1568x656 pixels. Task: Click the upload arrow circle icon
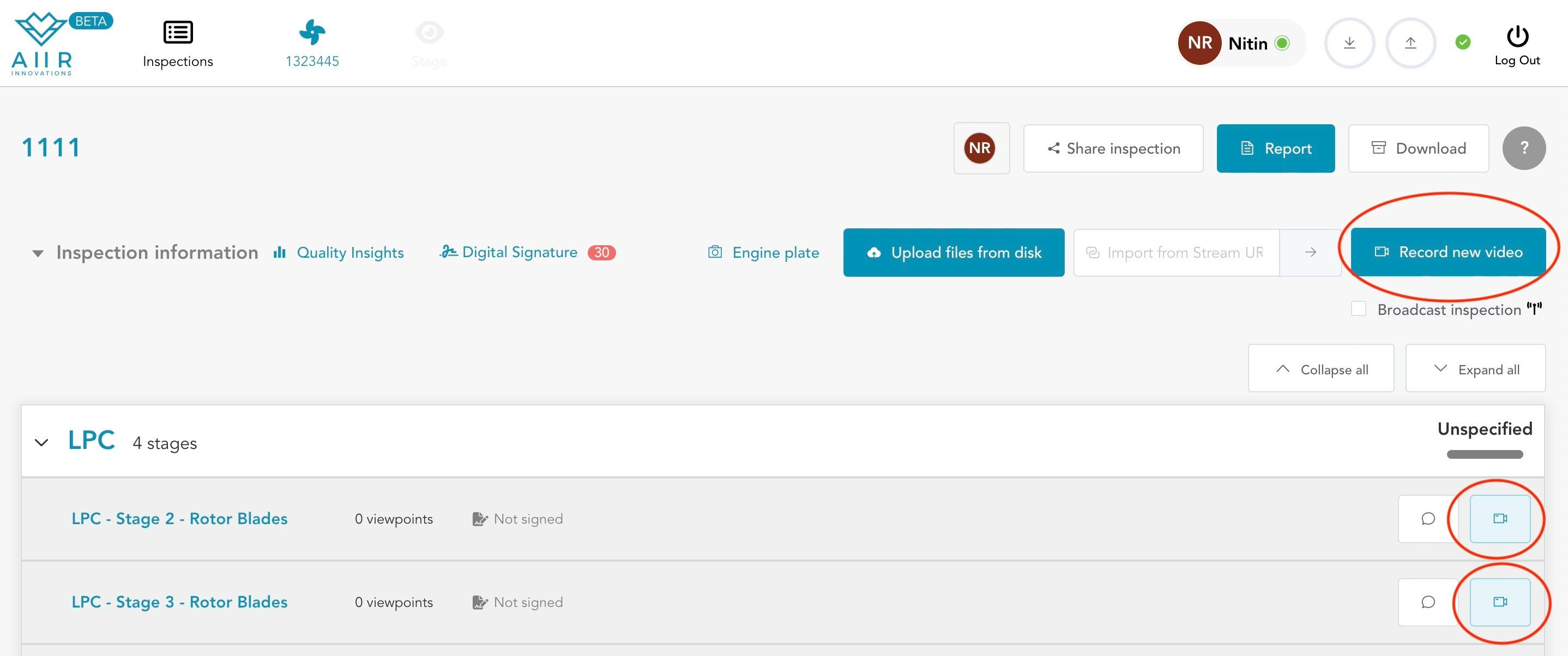(1410, 43)
